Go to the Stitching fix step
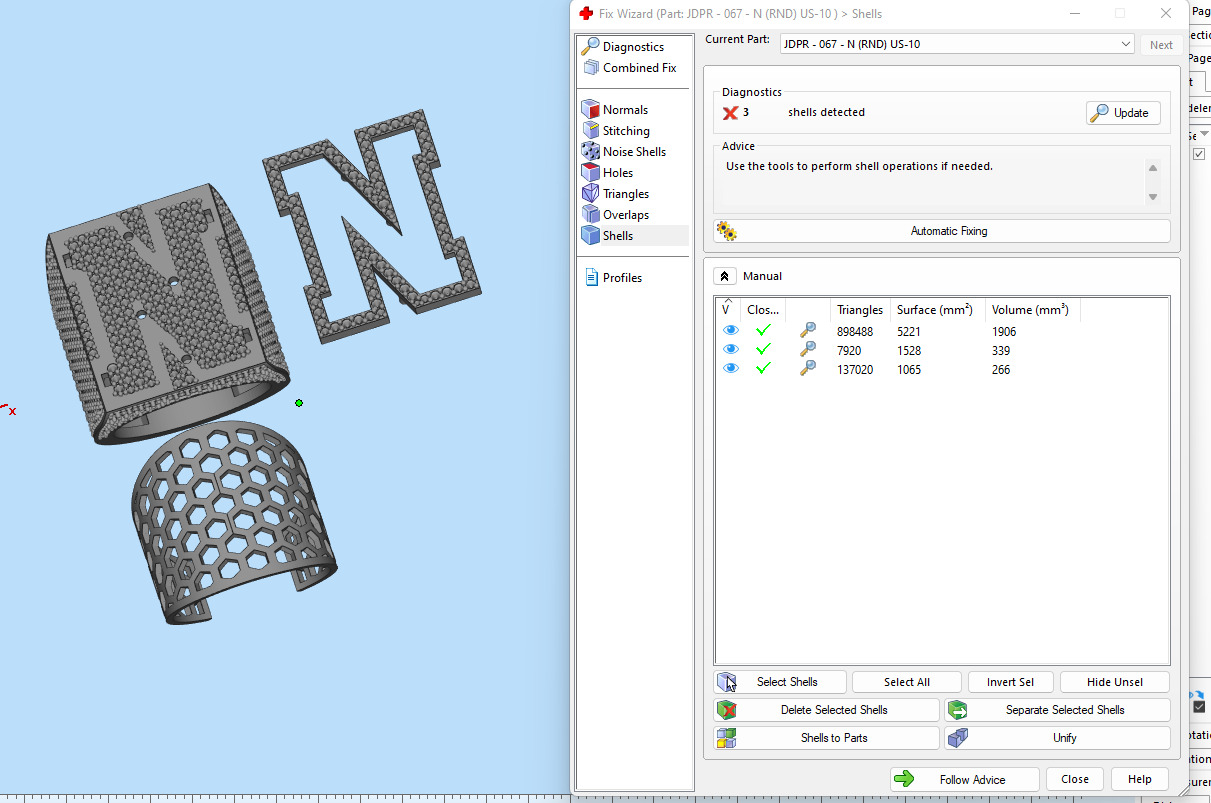This screenshot has width=1211, height=803. point(626,131)
